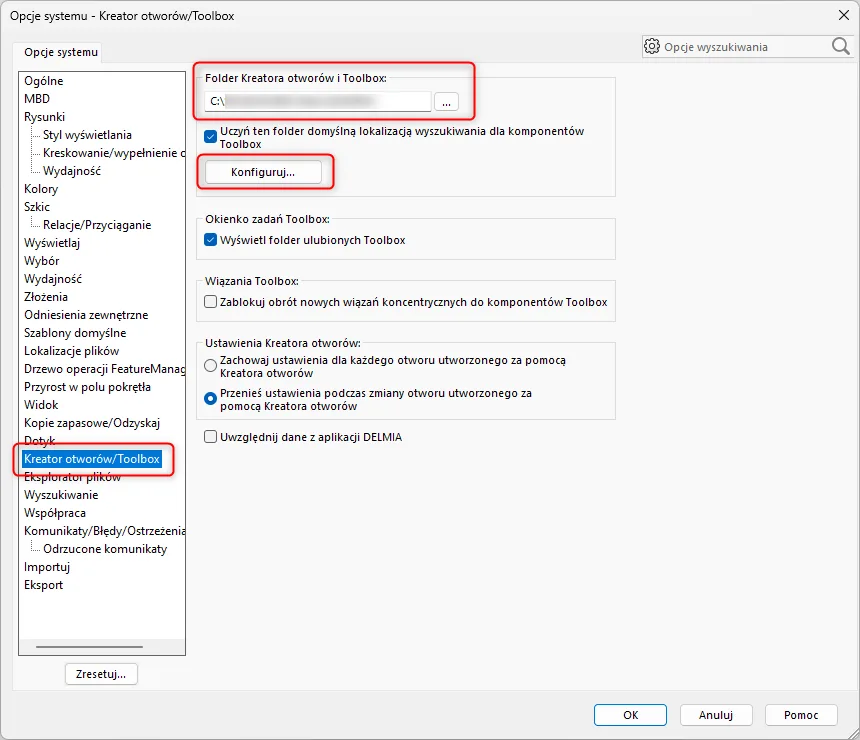Viewport: 860px width, 740px height.
Task: Click the Toolbox folder path field
Action: point(318,101)
